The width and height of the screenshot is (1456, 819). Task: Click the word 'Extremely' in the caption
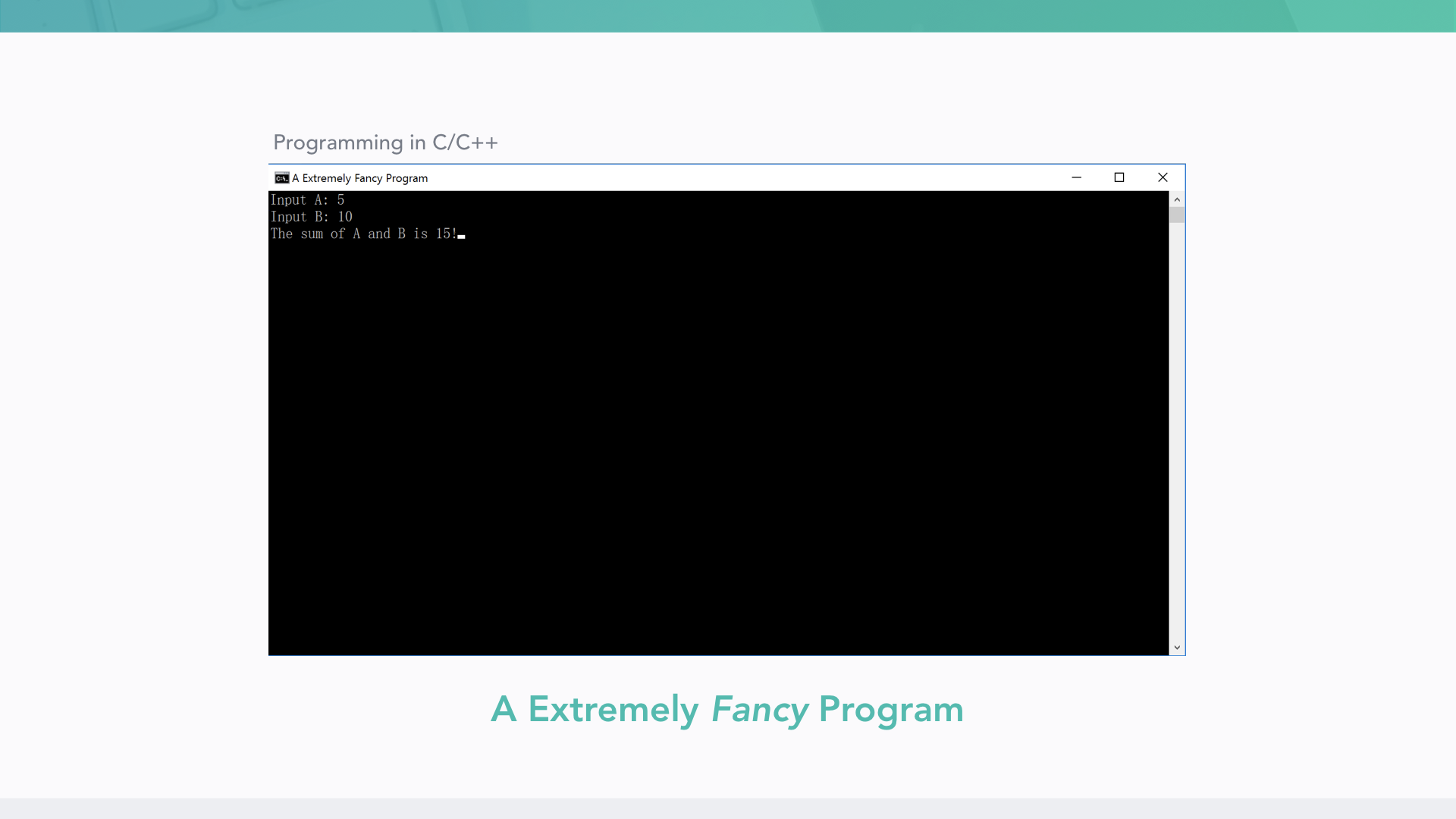[x=613, y=710]
